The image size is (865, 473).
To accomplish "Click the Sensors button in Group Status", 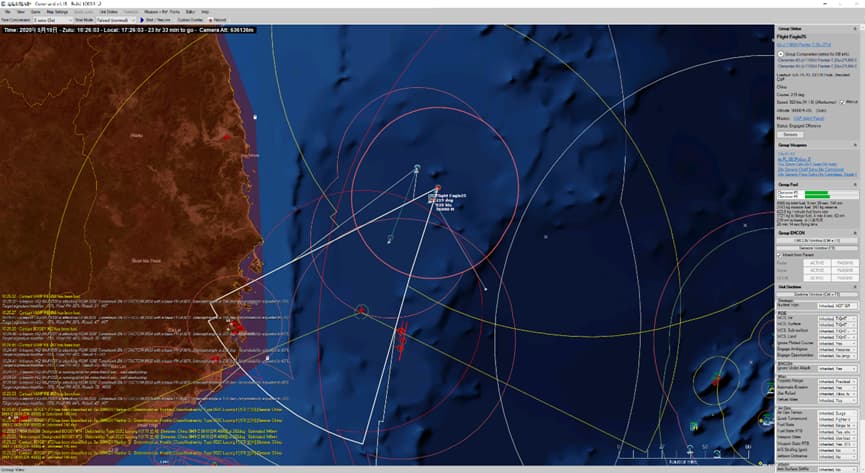I will click(790, 135).
